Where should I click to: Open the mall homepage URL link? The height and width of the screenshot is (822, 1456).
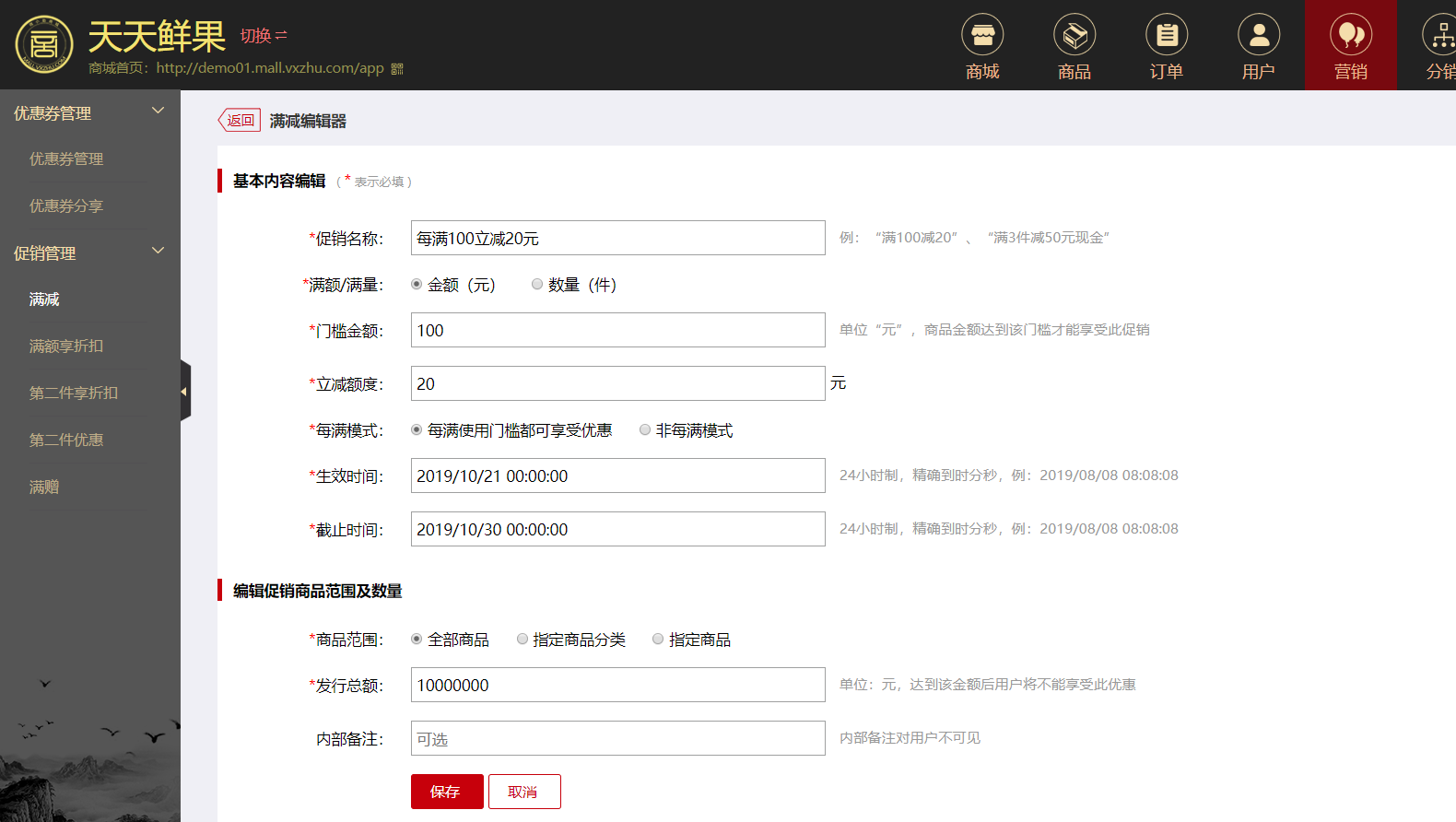point(270,68)
